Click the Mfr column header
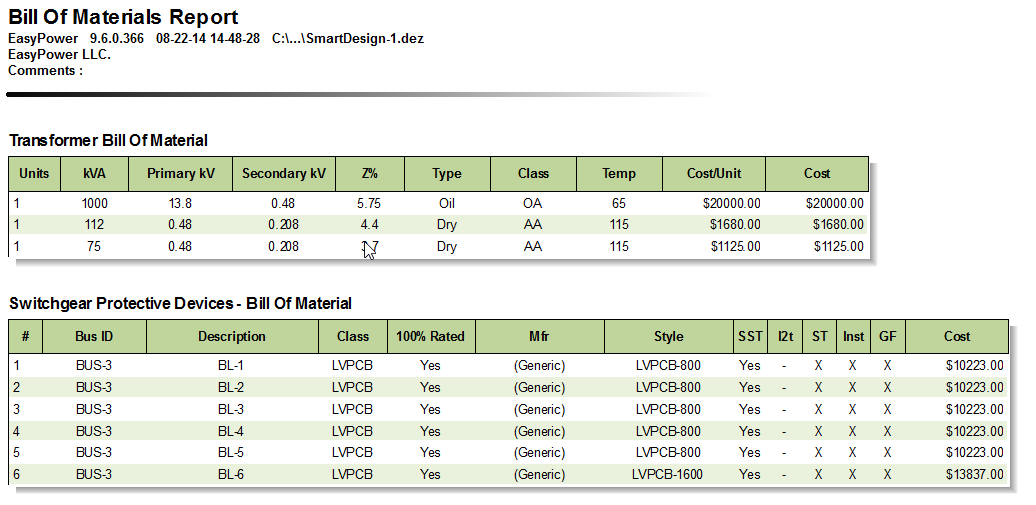 pyautogui.click(x=539, y=336)
